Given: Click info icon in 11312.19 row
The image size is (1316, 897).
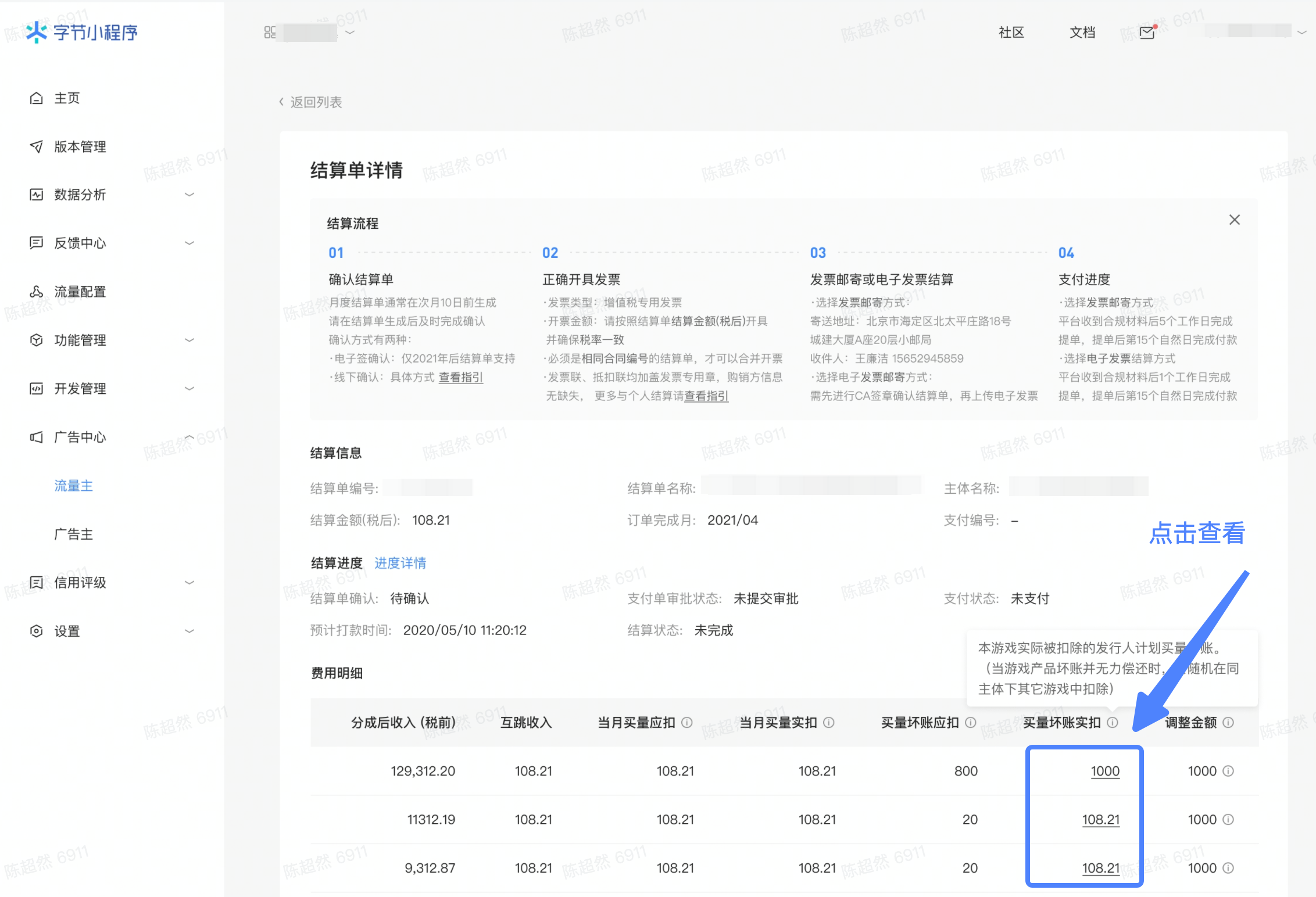Looking at the screenshot, I should (1228, 819).
